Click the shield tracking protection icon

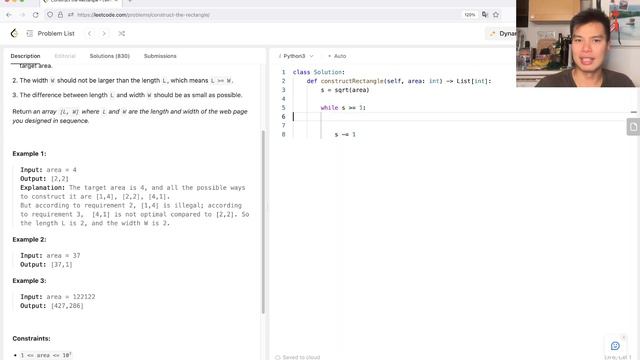coord(50,15)
